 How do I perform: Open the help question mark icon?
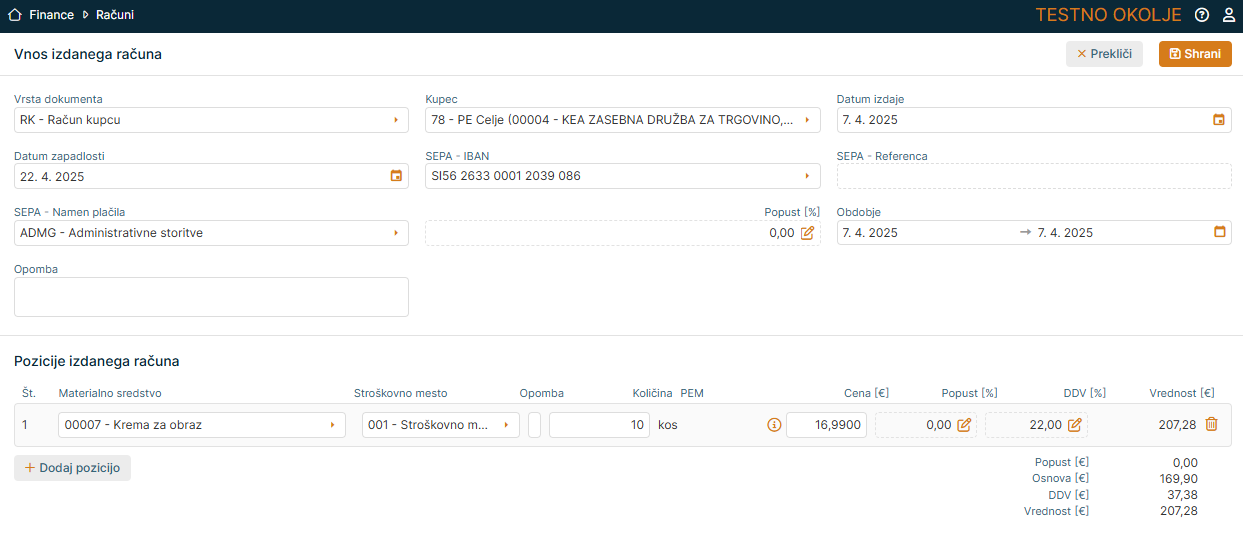pyautogui.click(x=1202, y=15)
